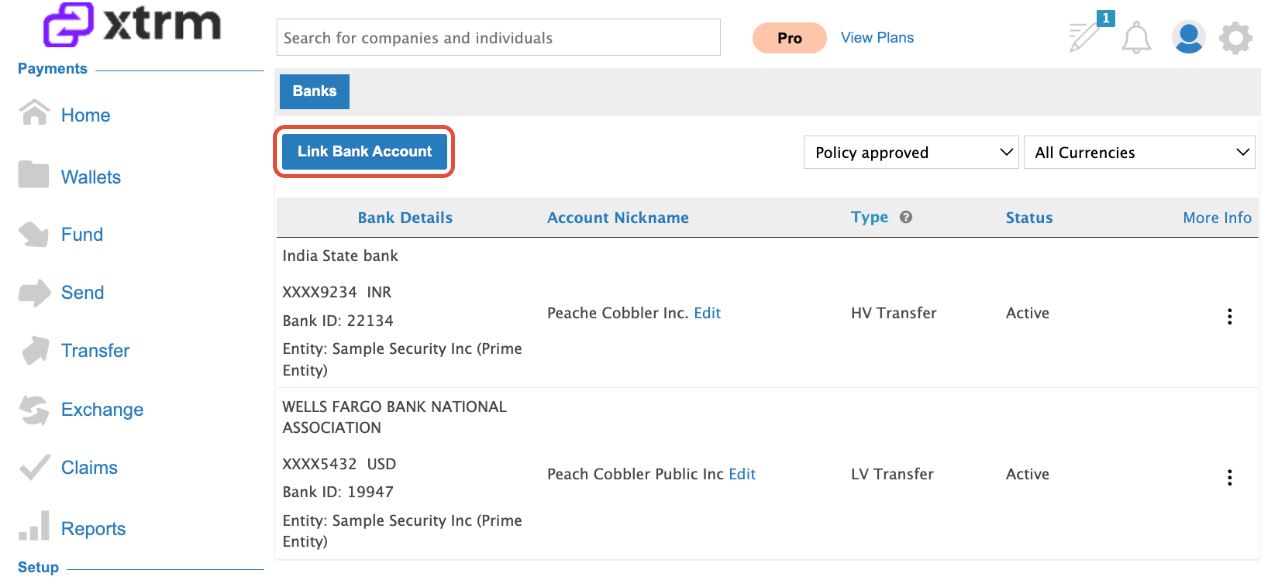Select the Fund icon in sidebar
This screenshot has width=1285, height=587.
[x=34, y=234]
